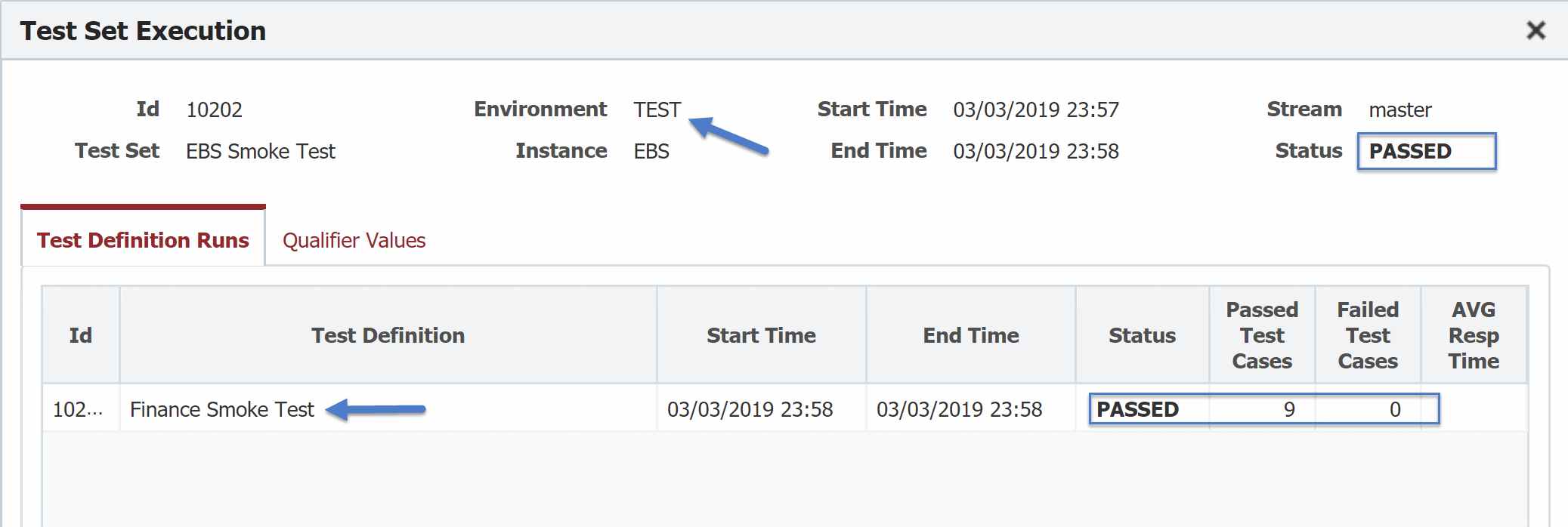Select the truncated run Id cell
This screenshot has height=527, width=1568.
78,409
